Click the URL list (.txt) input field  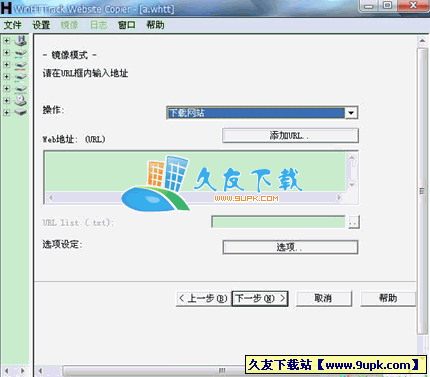click(278, 222)
